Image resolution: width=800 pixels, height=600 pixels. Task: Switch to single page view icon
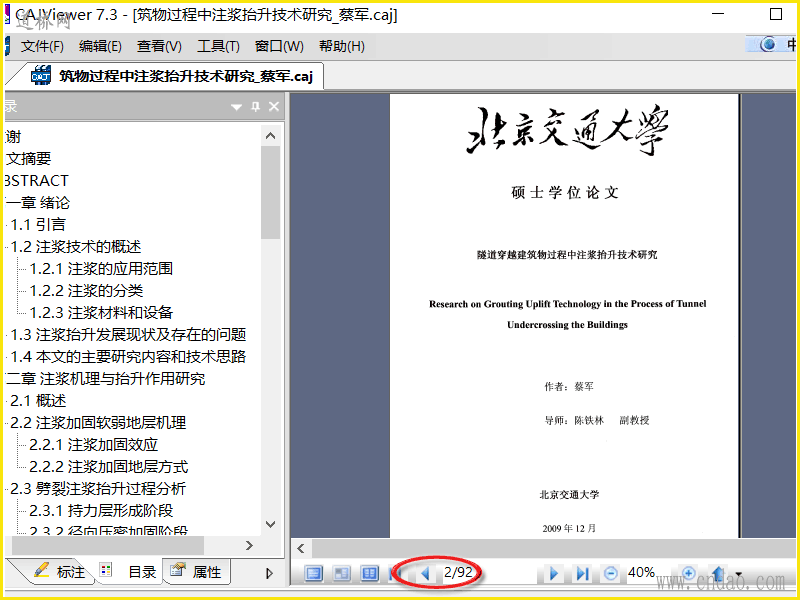[314, 573]
